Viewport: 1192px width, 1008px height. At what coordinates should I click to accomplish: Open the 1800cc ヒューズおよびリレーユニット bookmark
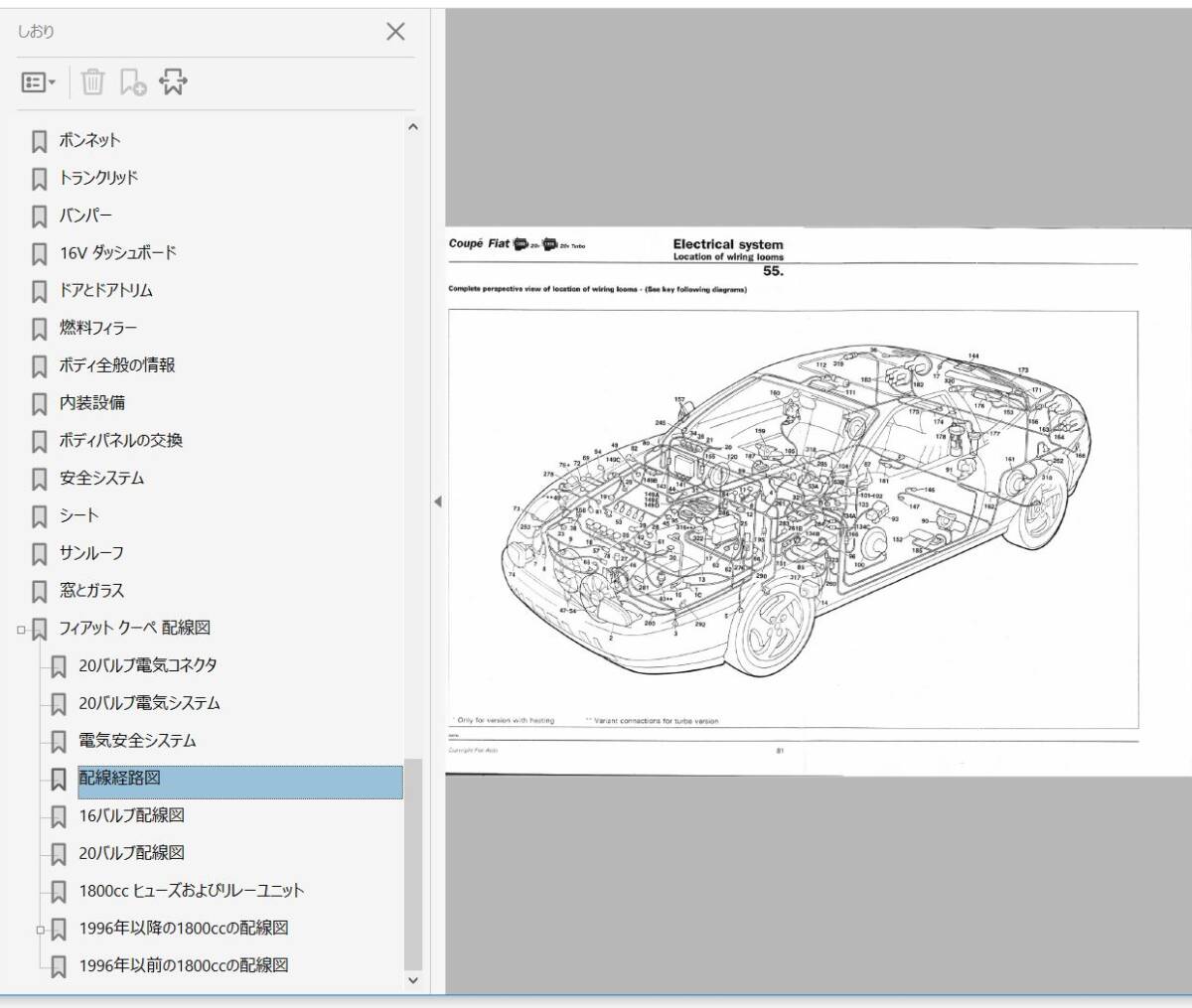[191, 891]
